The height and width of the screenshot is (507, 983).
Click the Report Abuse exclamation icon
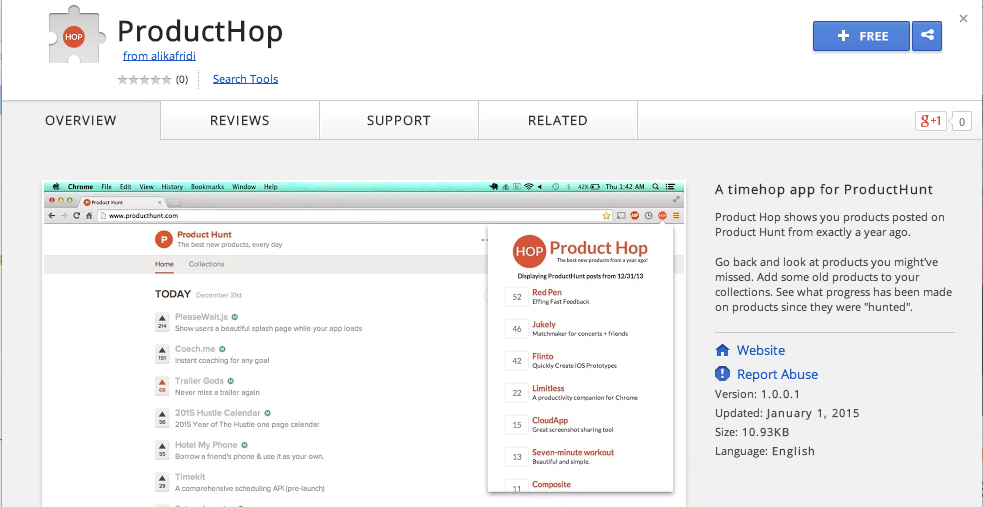722,374
